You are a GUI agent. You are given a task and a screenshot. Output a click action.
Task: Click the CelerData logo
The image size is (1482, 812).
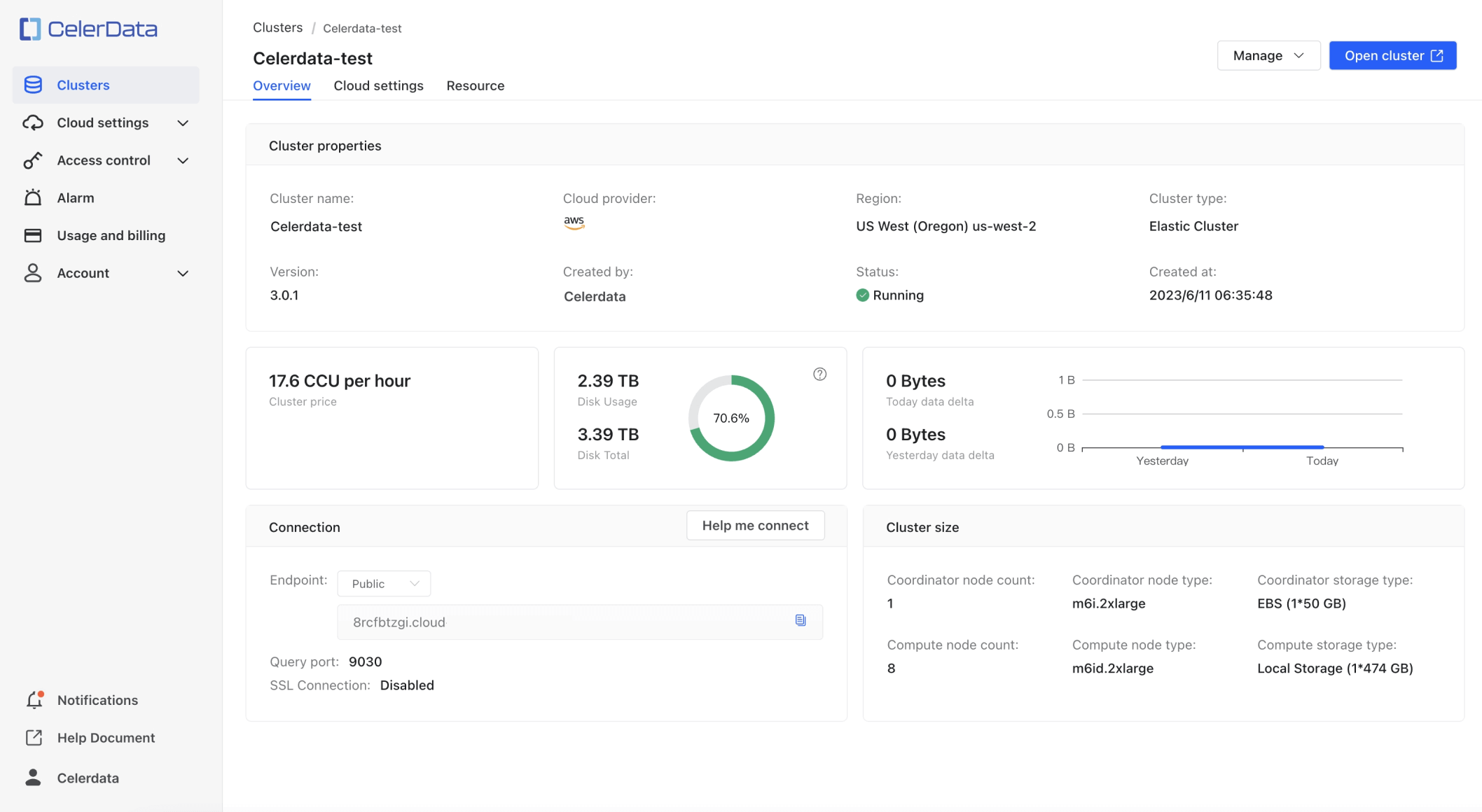pyautogui.click(x=88, y=29)
